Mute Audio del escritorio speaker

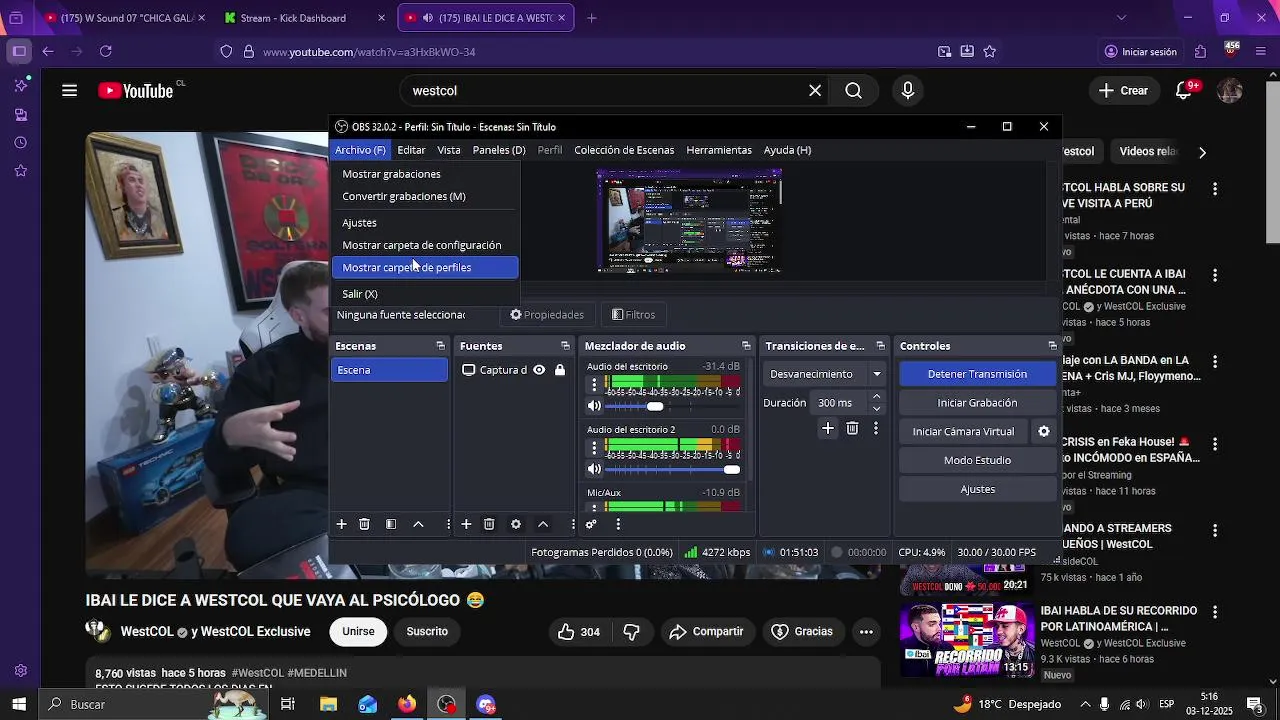coord(594,406)
